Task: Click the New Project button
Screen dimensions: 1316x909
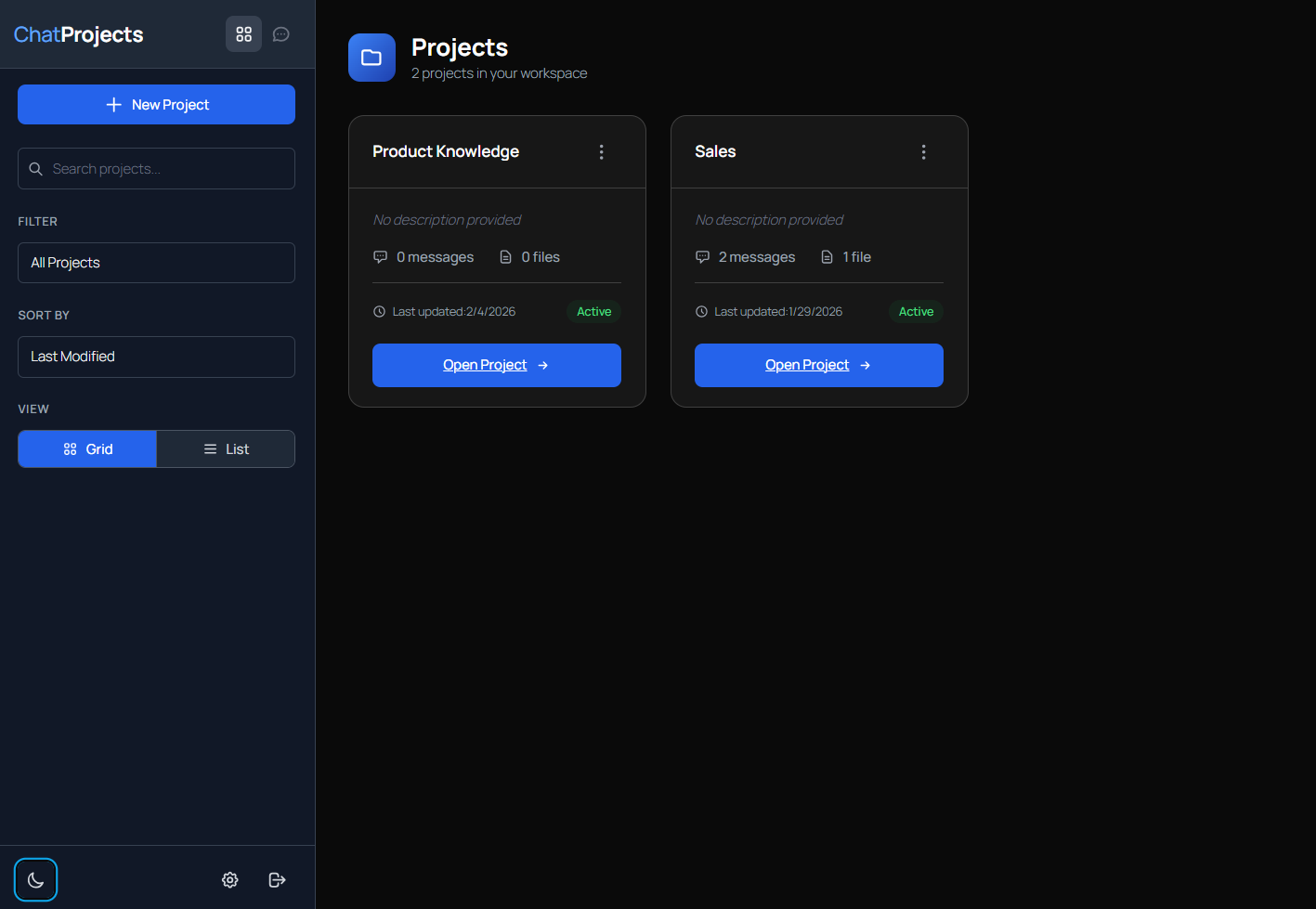Action: click(156, 105)
